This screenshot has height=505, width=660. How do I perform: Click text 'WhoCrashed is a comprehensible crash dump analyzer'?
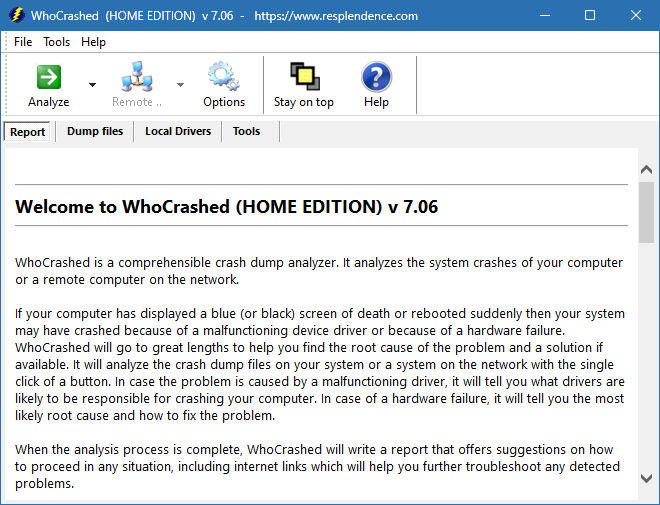click(177, 263)
